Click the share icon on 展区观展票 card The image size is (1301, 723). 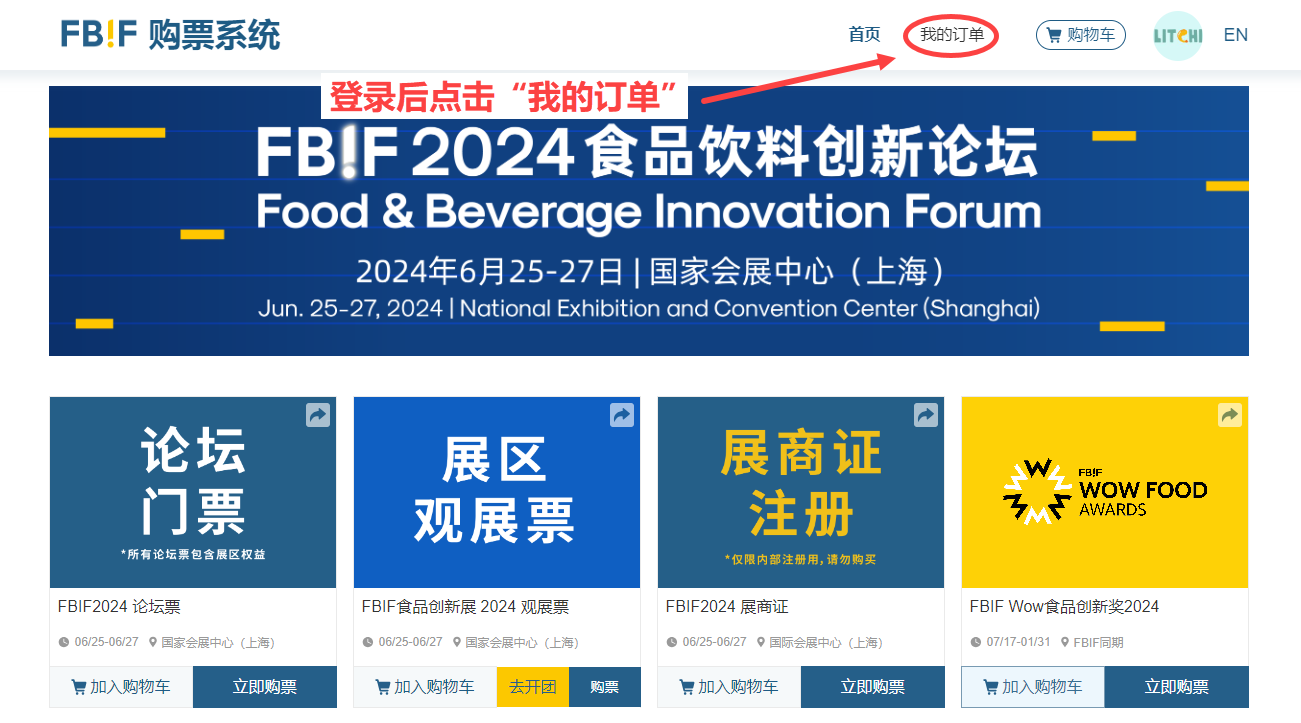[x=622, y=414]
